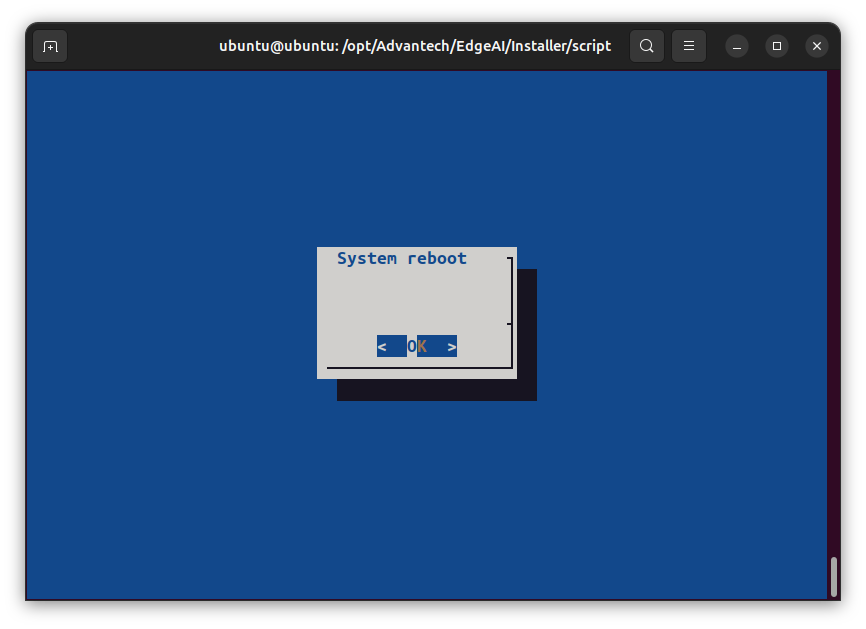Image resolution: width=866 pixels, height=629 pixels.
Task: Open the hamburger main menu
Action: [689, 46]
